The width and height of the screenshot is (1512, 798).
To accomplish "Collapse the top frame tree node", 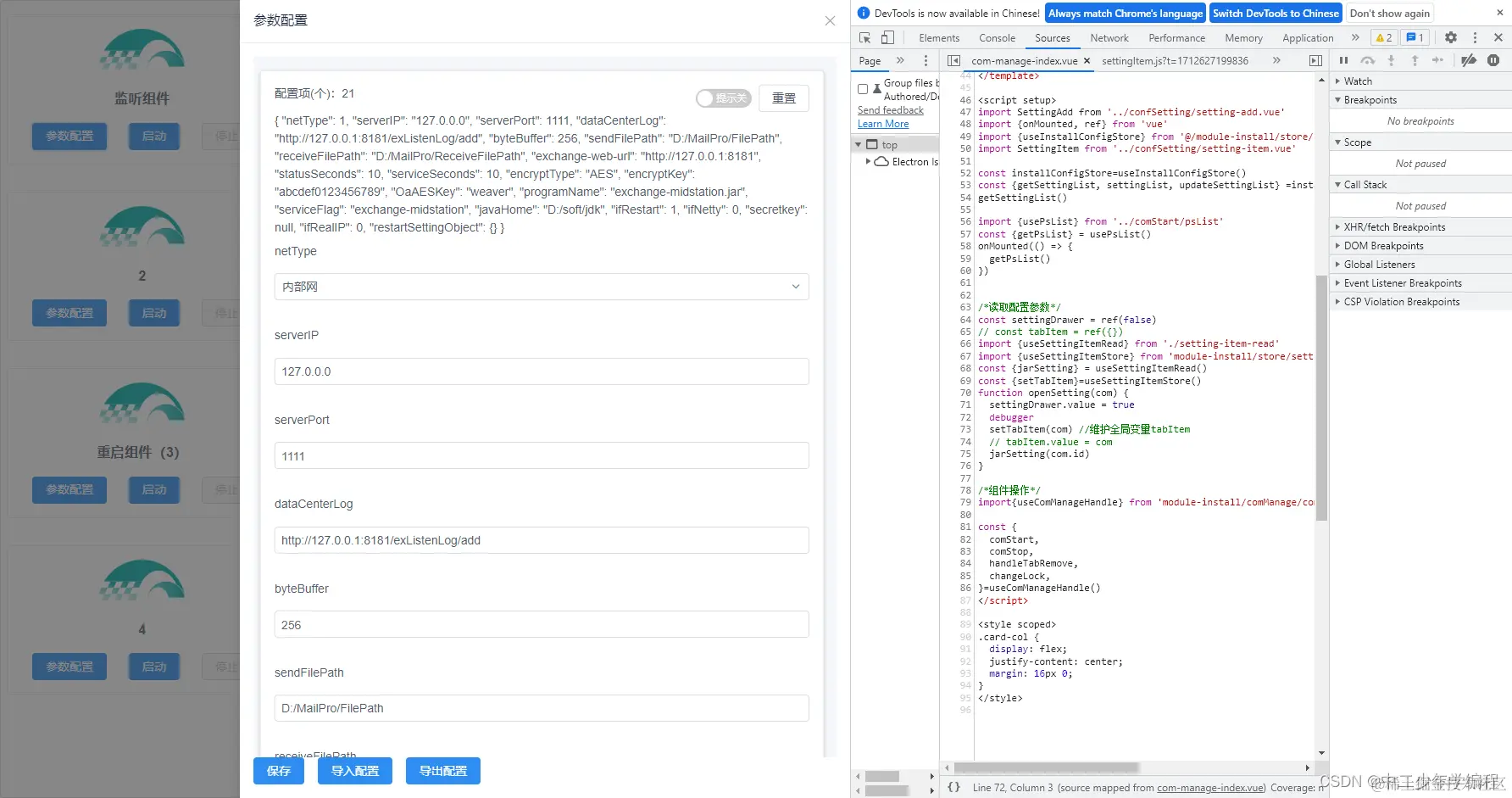I will coord(858,145).
